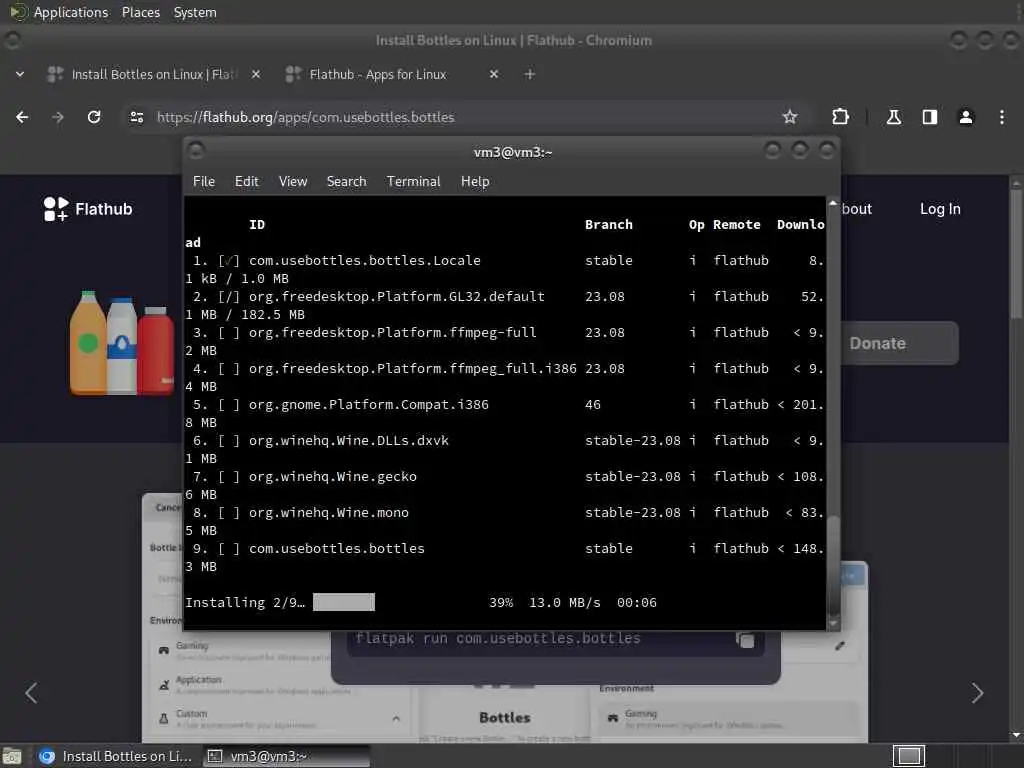Open the Chromium extensions puzzle icon
The image size is (1024, 768).
[840, 117]
